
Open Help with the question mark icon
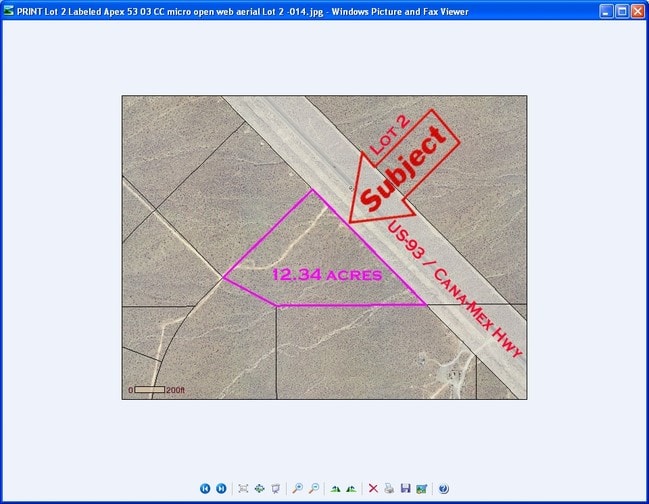point(443,488)
